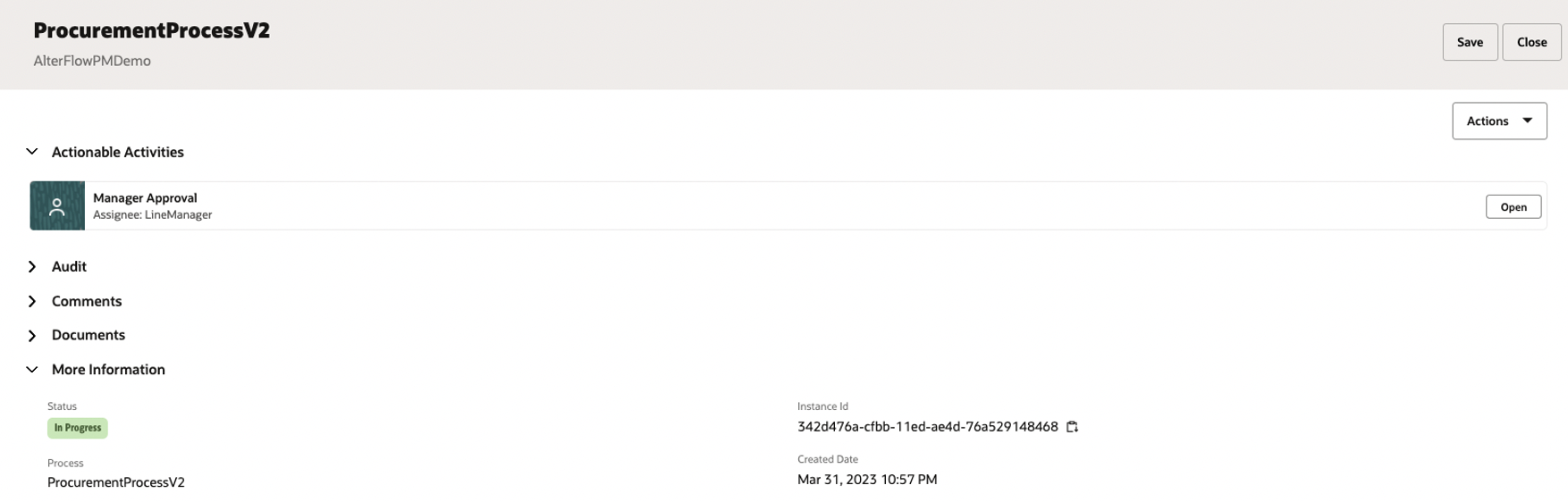This screenshot has height=502, width=1568.
Task: Click the ProcurementProcessV2 value under Process
Action: click(116, 482)
